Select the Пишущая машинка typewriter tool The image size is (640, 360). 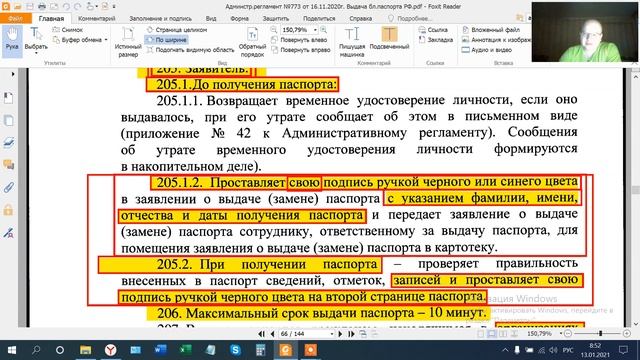pos(352,42)
